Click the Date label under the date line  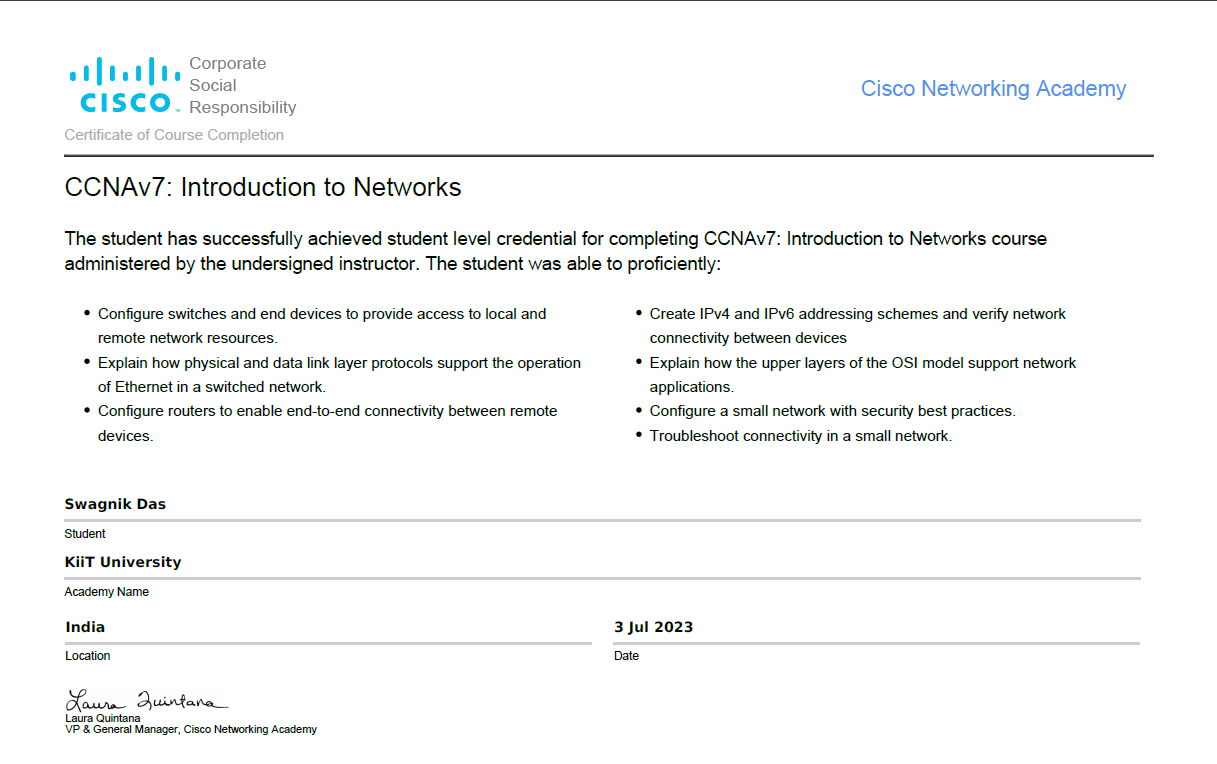click(x=626, y=656)
